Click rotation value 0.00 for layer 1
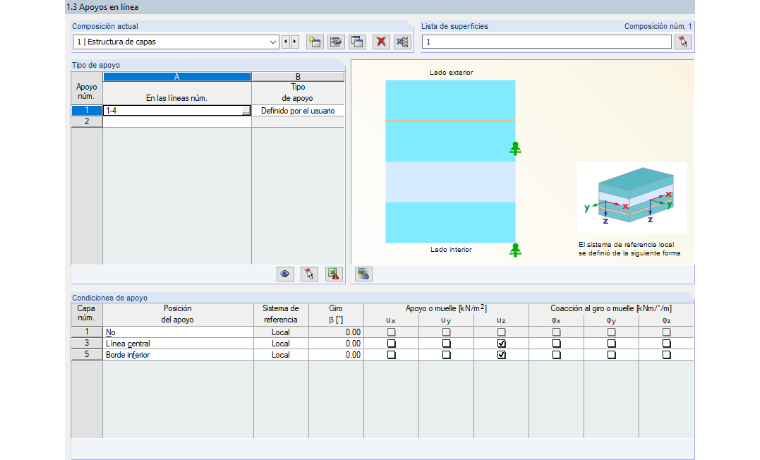 336,333
